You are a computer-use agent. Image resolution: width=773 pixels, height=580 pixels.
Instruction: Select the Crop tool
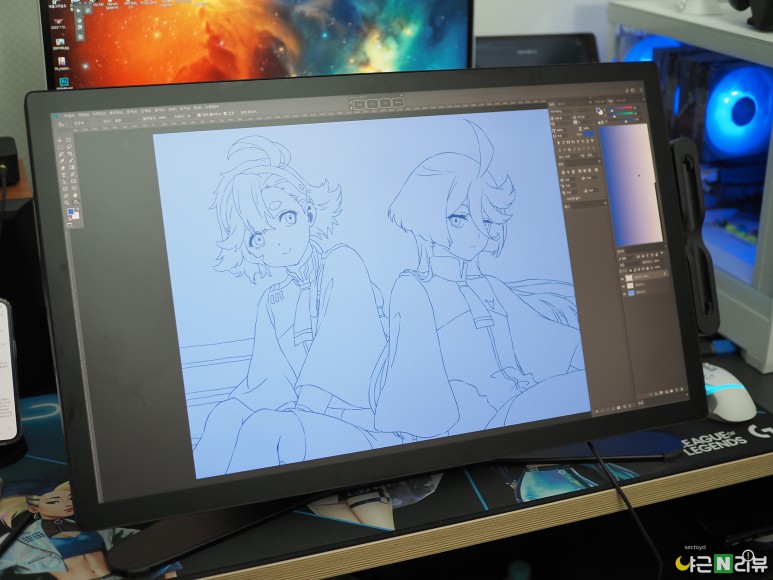[70, 154]
